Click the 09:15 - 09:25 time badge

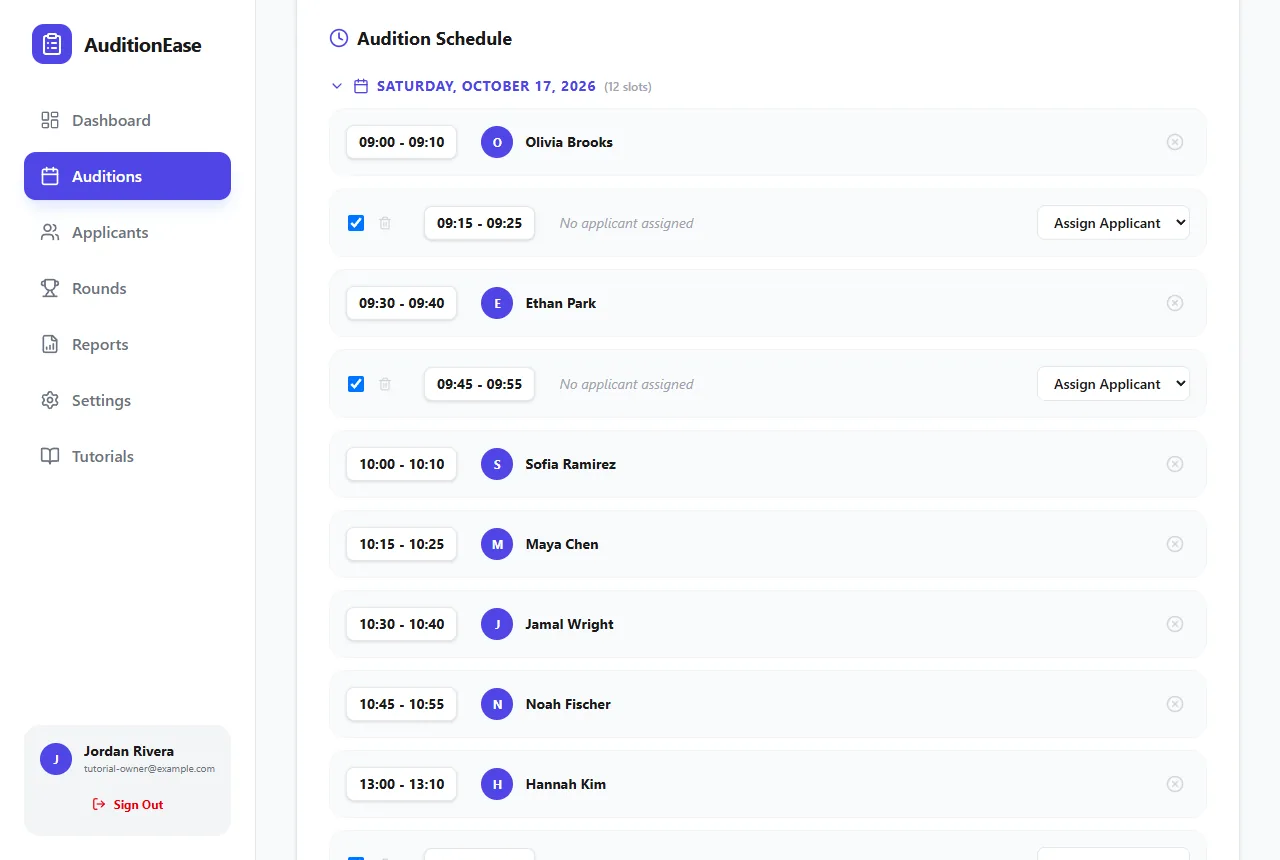(x=479, y=223)
